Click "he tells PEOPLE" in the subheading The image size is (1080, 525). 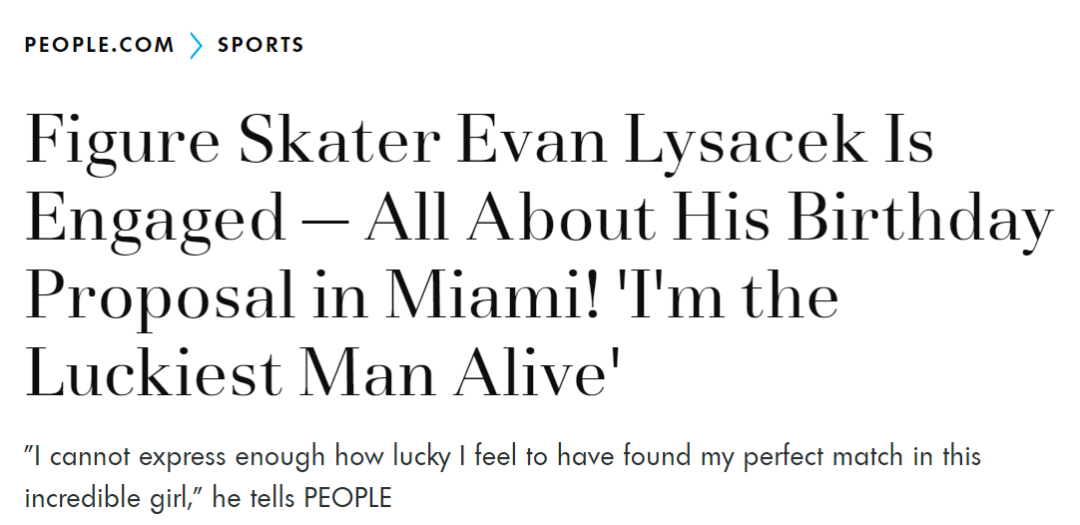302,497
